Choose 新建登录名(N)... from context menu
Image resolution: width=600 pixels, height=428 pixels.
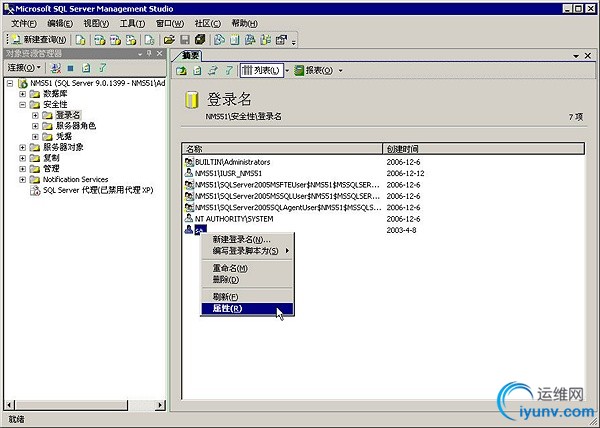click(247, 239)
